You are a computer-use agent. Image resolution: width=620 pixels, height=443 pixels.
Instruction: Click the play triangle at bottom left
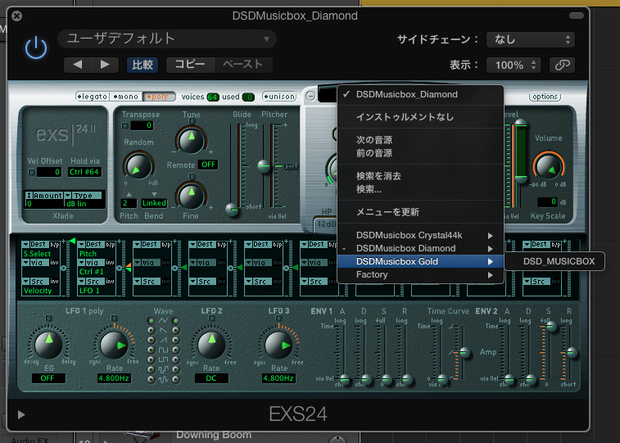click(x=21, y=415)
